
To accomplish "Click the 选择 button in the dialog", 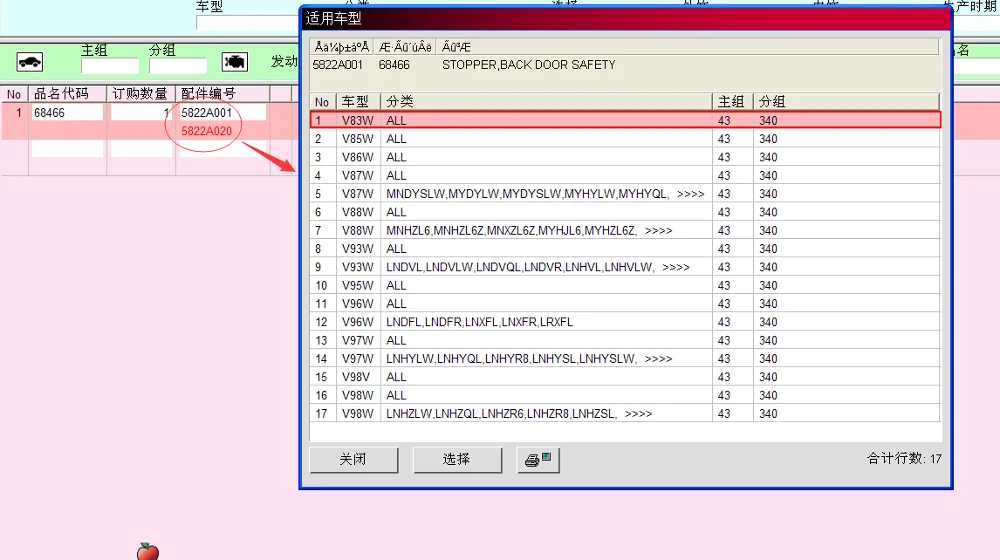I will 457,459.
